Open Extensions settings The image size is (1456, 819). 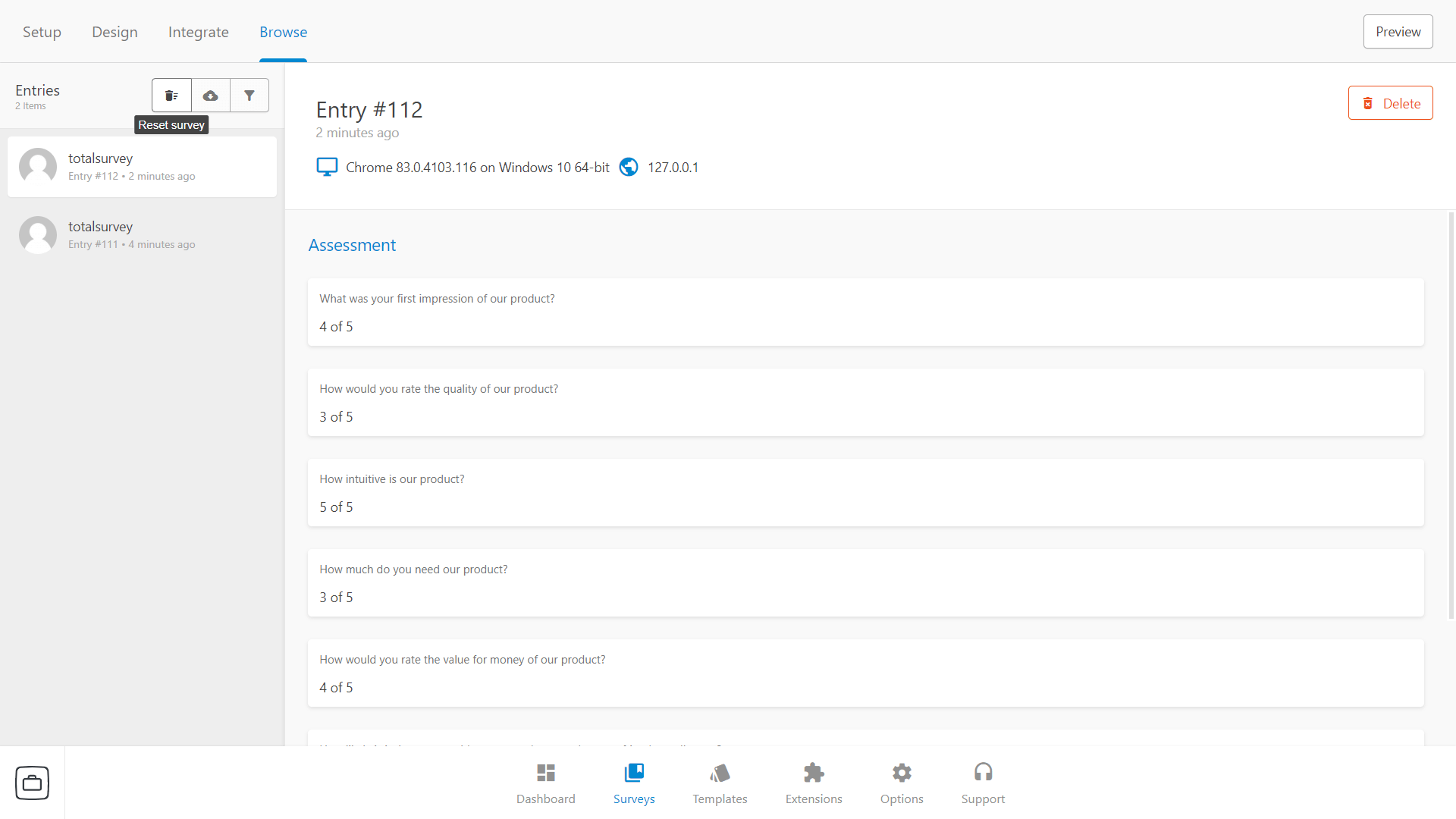(813, 782)
